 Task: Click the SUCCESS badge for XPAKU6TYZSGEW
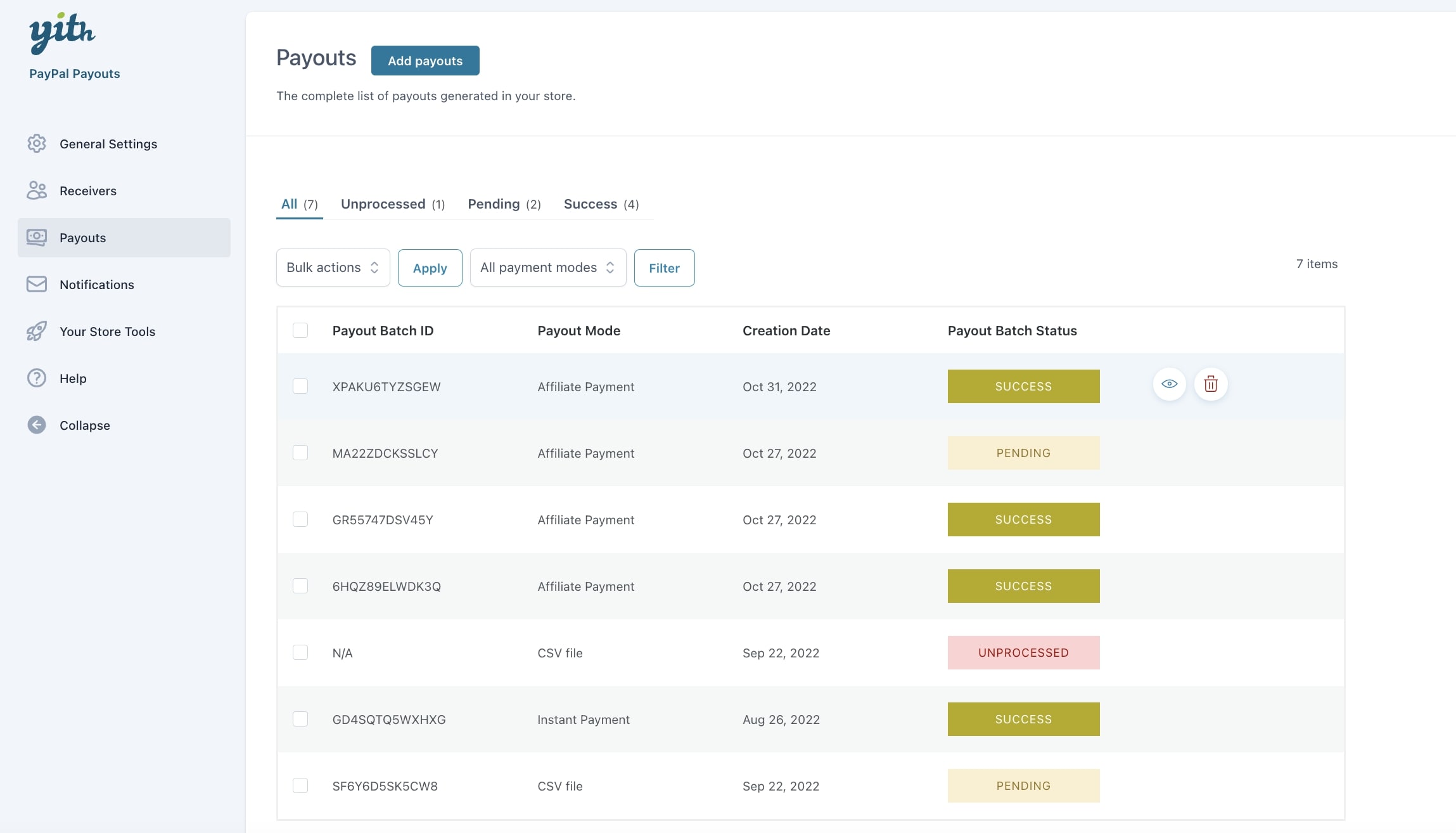point(1023,386)
